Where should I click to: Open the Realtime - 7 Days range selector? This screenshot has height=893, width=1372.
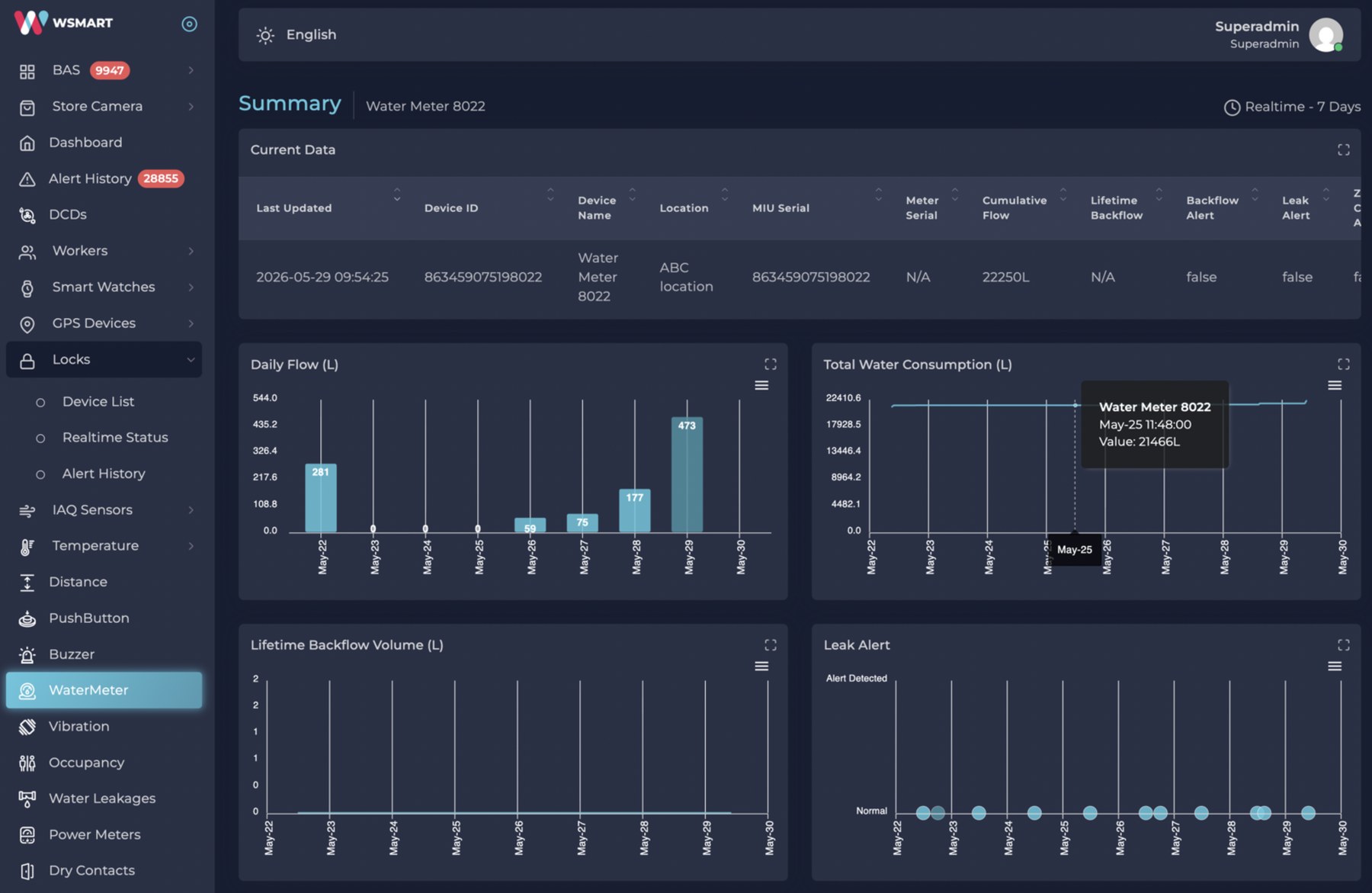click(1292, 108)
